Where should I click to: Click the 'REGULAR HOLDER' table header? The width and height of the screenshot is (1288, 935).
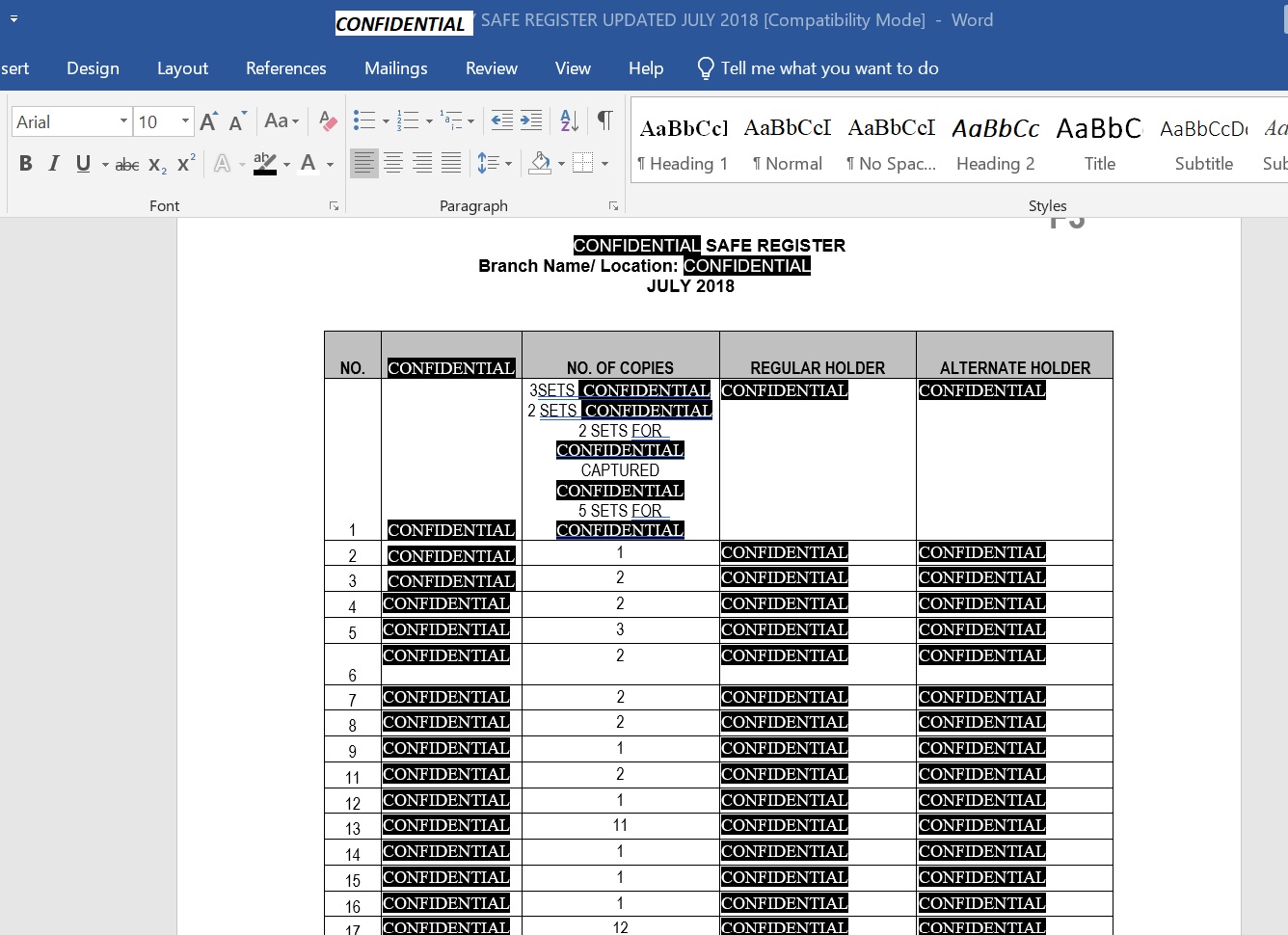tap(818, 368)
